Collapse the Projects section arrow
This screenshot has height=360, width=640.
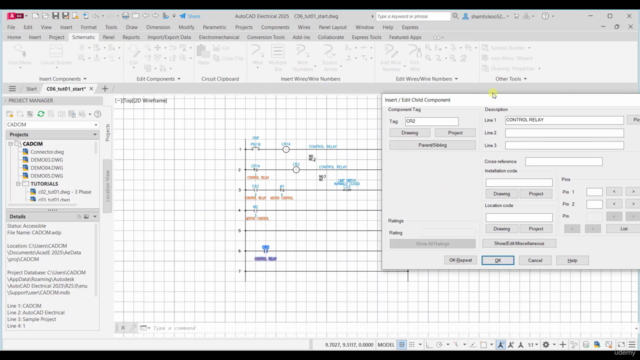point(95,134)
